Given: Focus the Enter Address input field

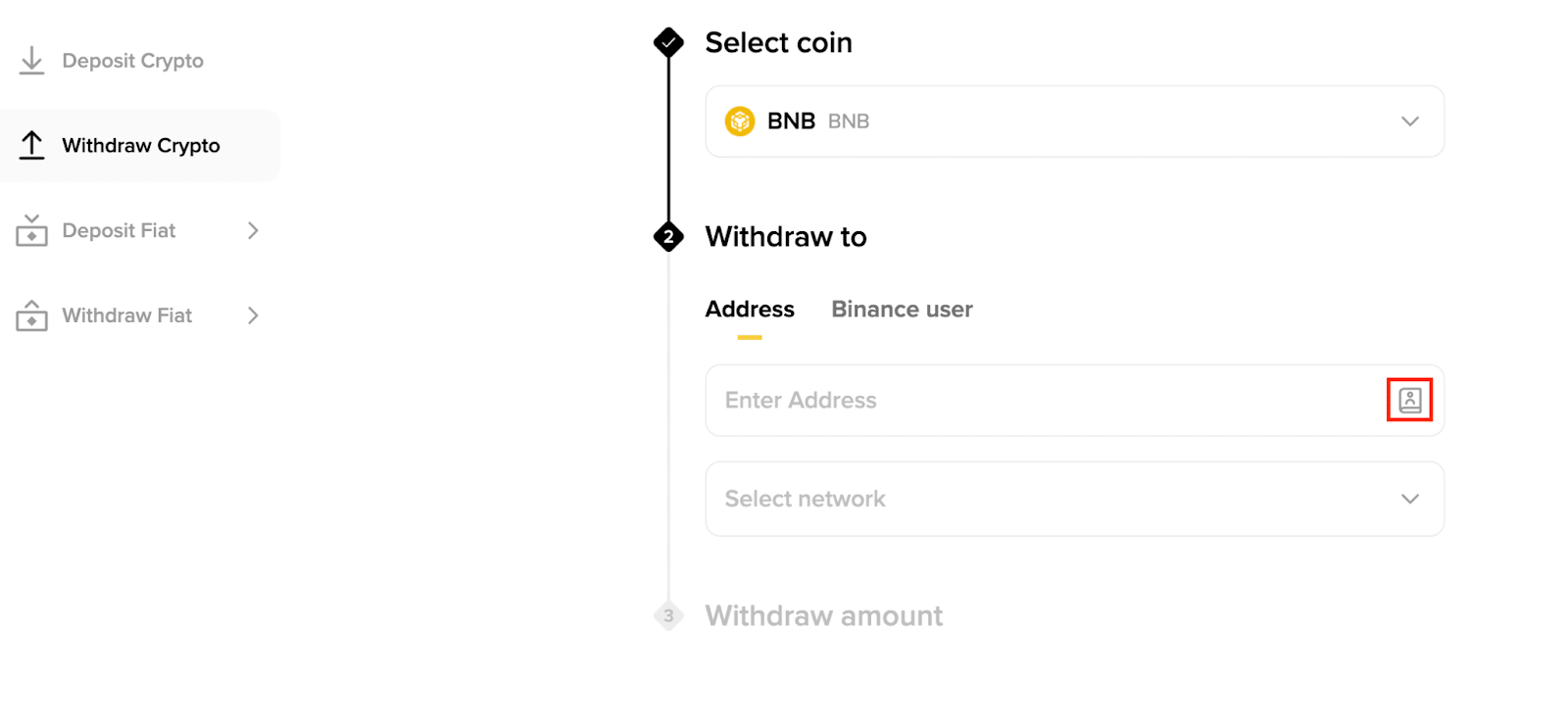Looking at the screenshot, I should click(x=1039, y=401).
